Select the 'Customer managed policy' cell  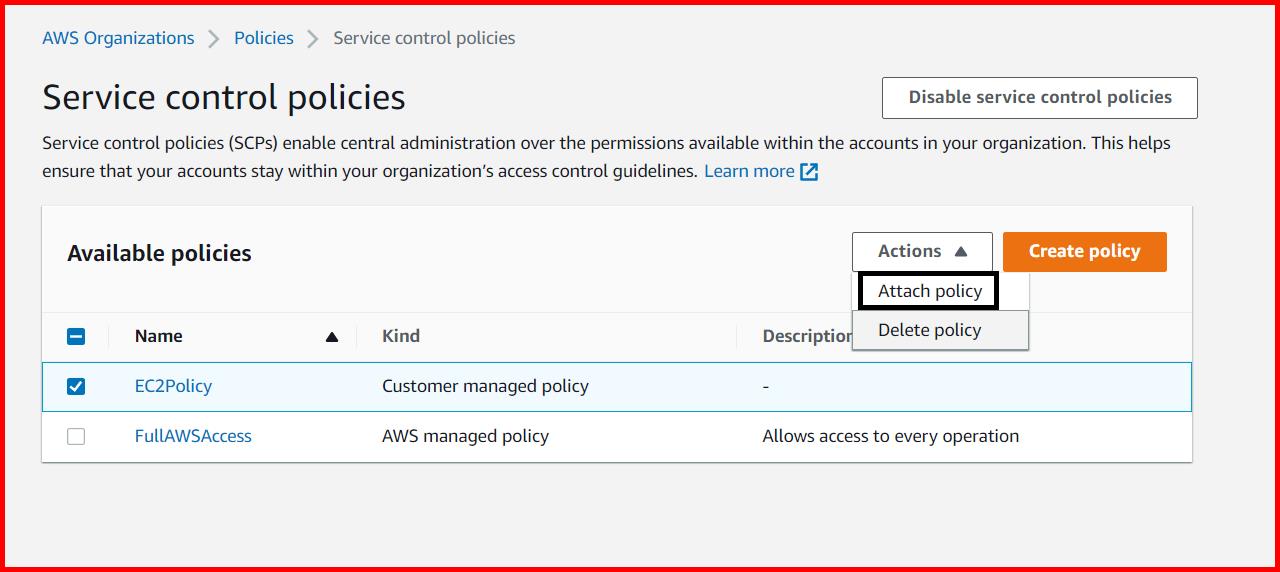(x=485, y=386)
